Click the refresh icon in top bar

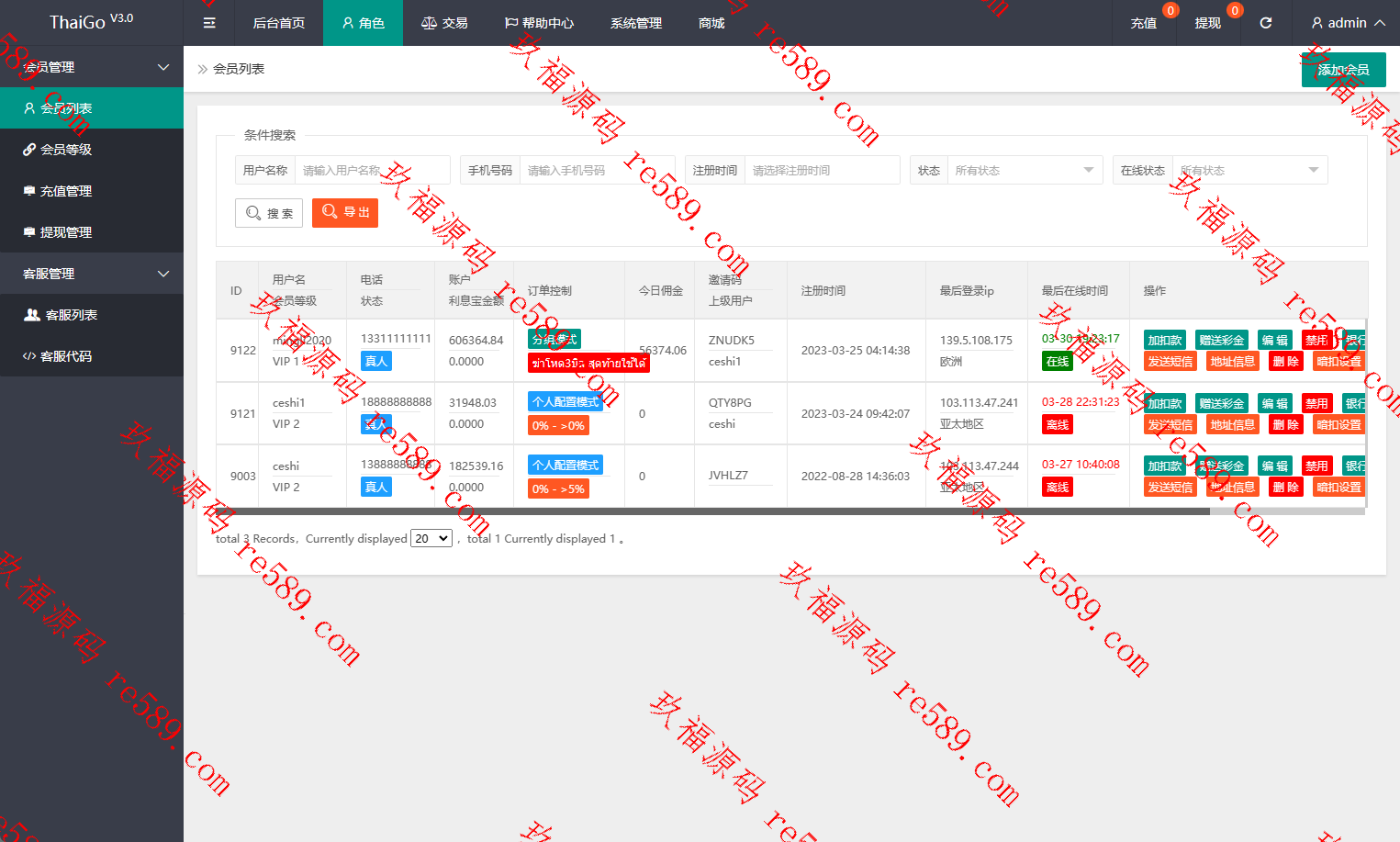click(x=1266, y=23)
